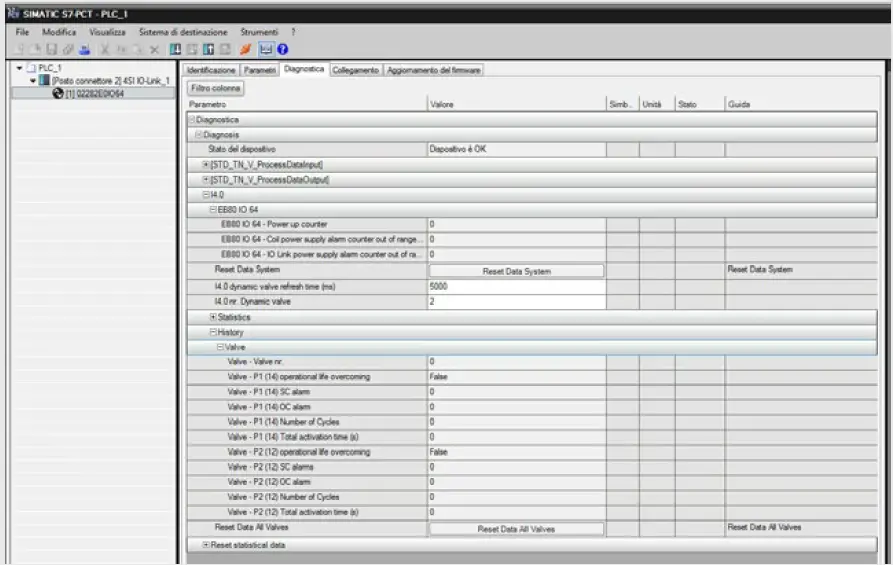The image size is (893, 565).
Task: Expand the STD_TN_V_ProcessDataInput group
Action: tap(205, 164)
